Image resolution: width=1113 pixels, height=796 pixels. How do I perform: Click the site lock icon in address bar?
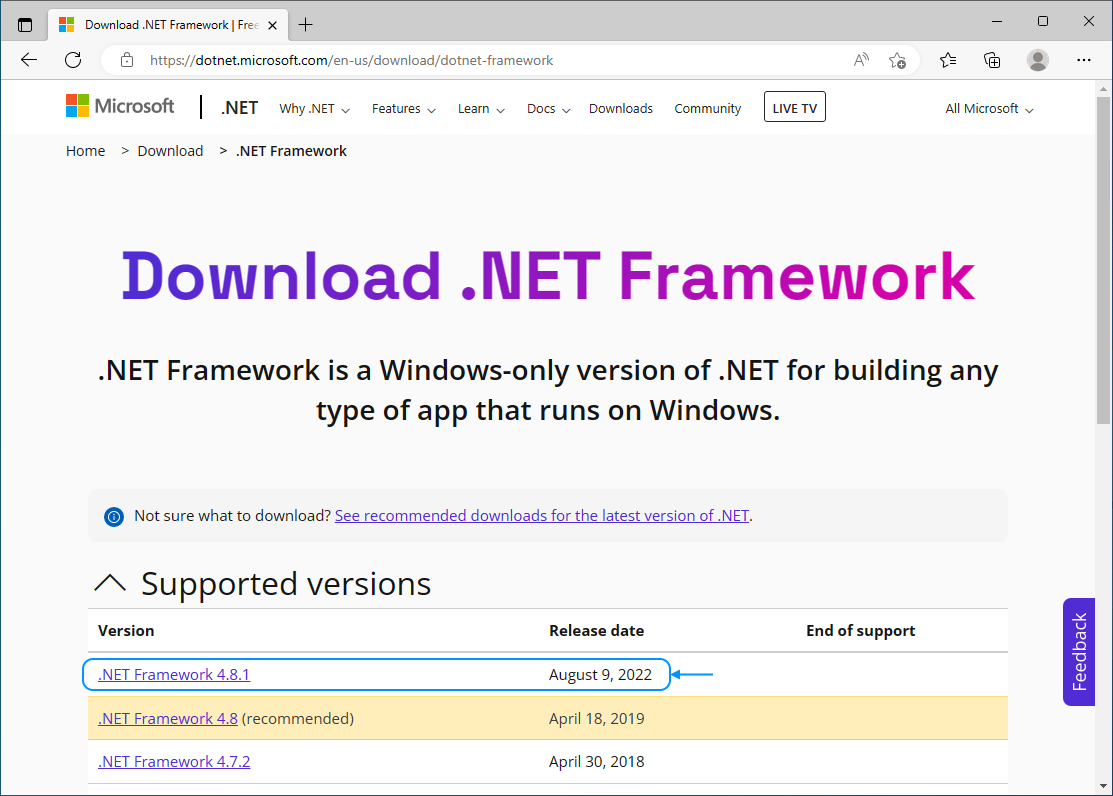pyautogui.click(x=127, y=60)
